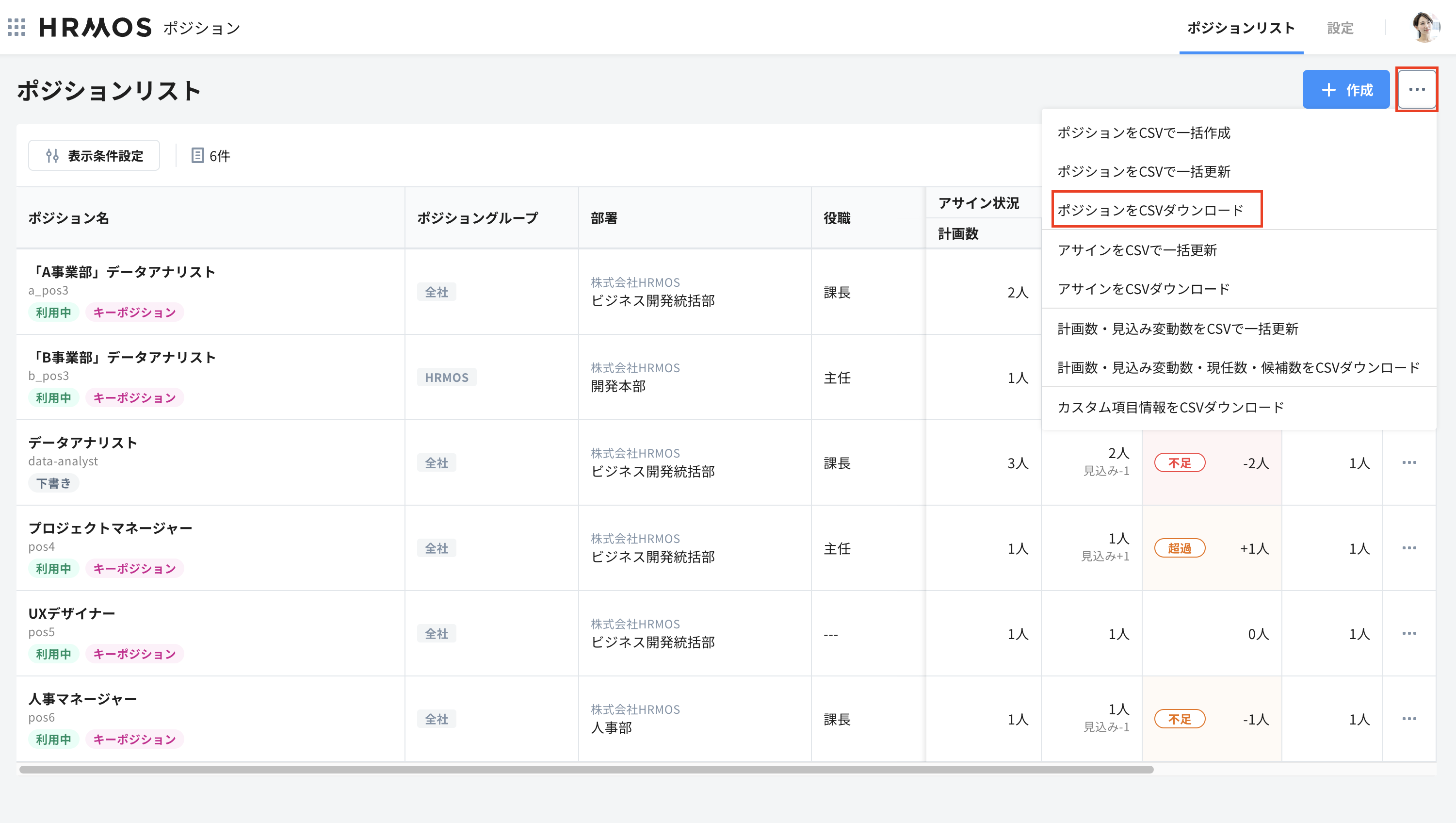Viewport: 1456px width, 823px height.
Task: Click the app launcher grid icon beside HRMOS logo
Action: pos(17,28)
